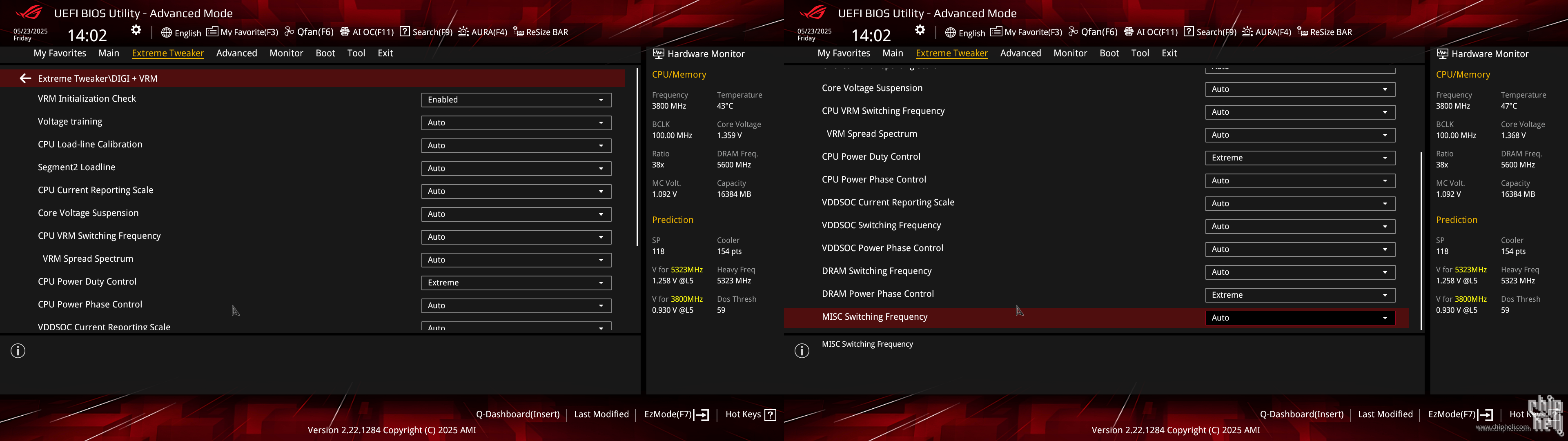Open My Favorite(F3) in right BIOS screen
This screenshot has height=441, width=1568.
pos(1026,32)
